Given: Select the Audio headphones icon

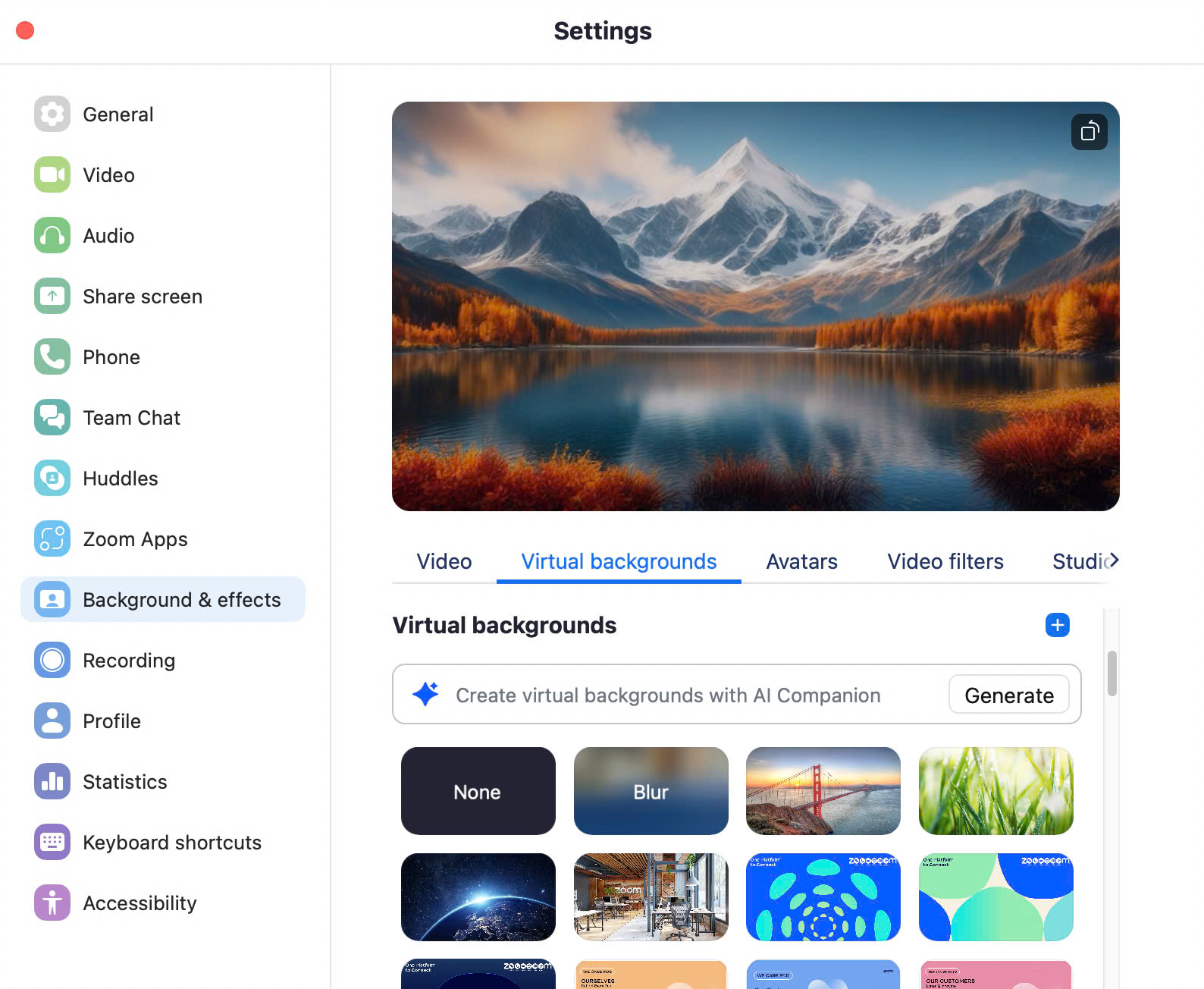Looking at the screenshot, I should point(52,236).
